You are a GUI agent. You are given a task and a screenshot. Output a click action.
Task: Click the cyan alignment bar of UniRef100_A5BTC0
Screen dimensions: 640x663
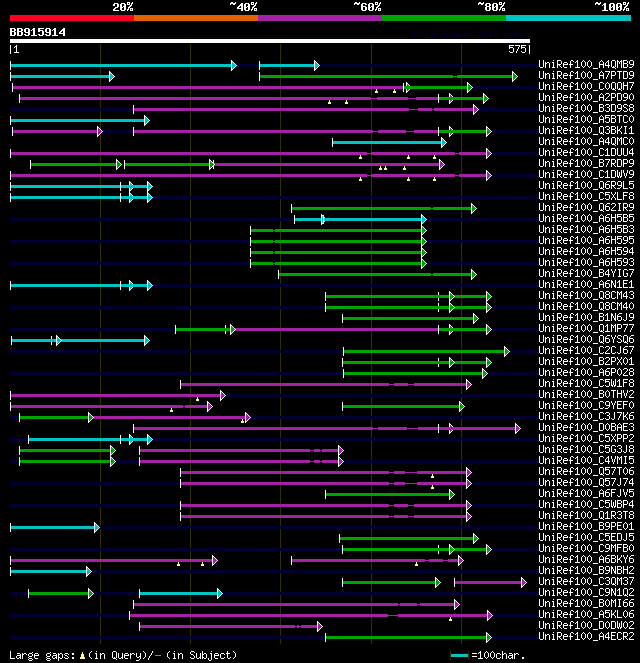coord(77,121)
